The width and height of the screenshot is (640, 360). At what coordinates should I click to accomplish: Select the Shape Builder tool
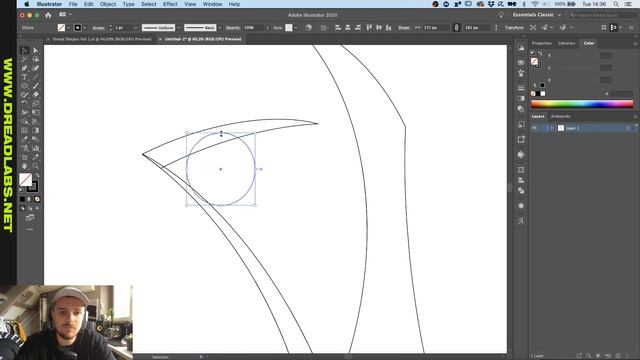point(24,122)
